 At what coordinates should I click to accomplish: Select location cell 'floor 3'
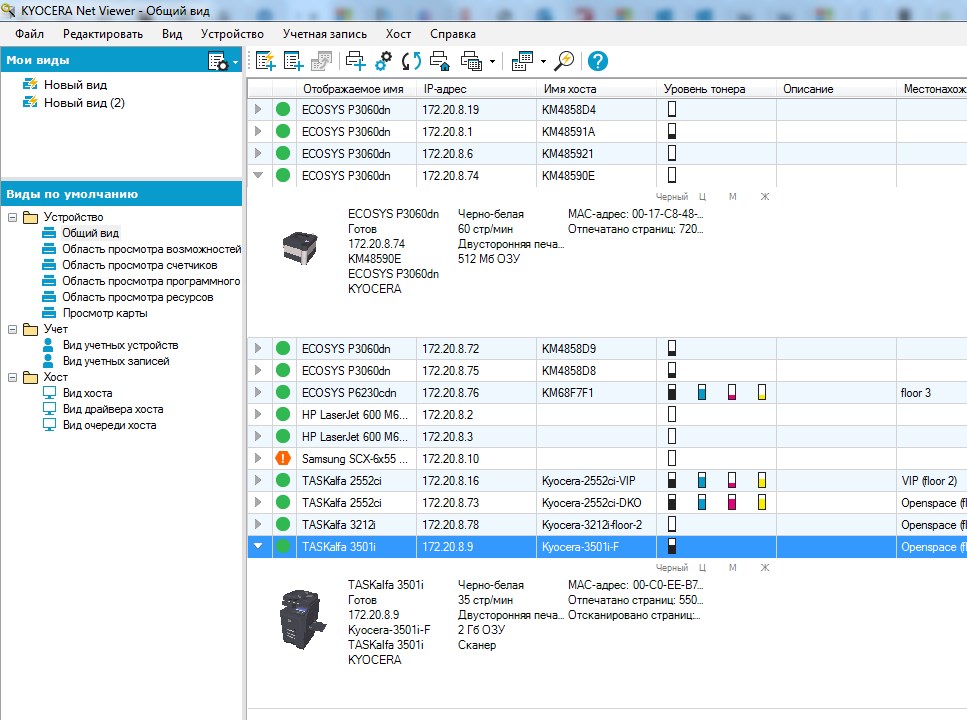(x=931, y=392)
